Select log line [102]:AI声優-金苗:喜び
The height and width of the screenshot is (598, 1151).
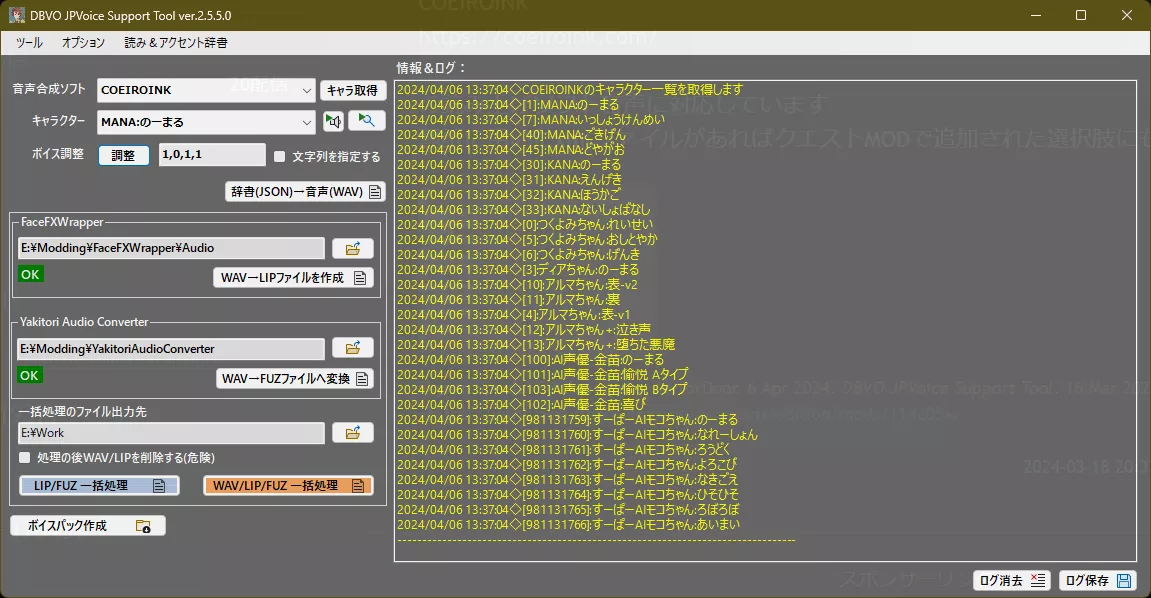click(x=522, y=404)
